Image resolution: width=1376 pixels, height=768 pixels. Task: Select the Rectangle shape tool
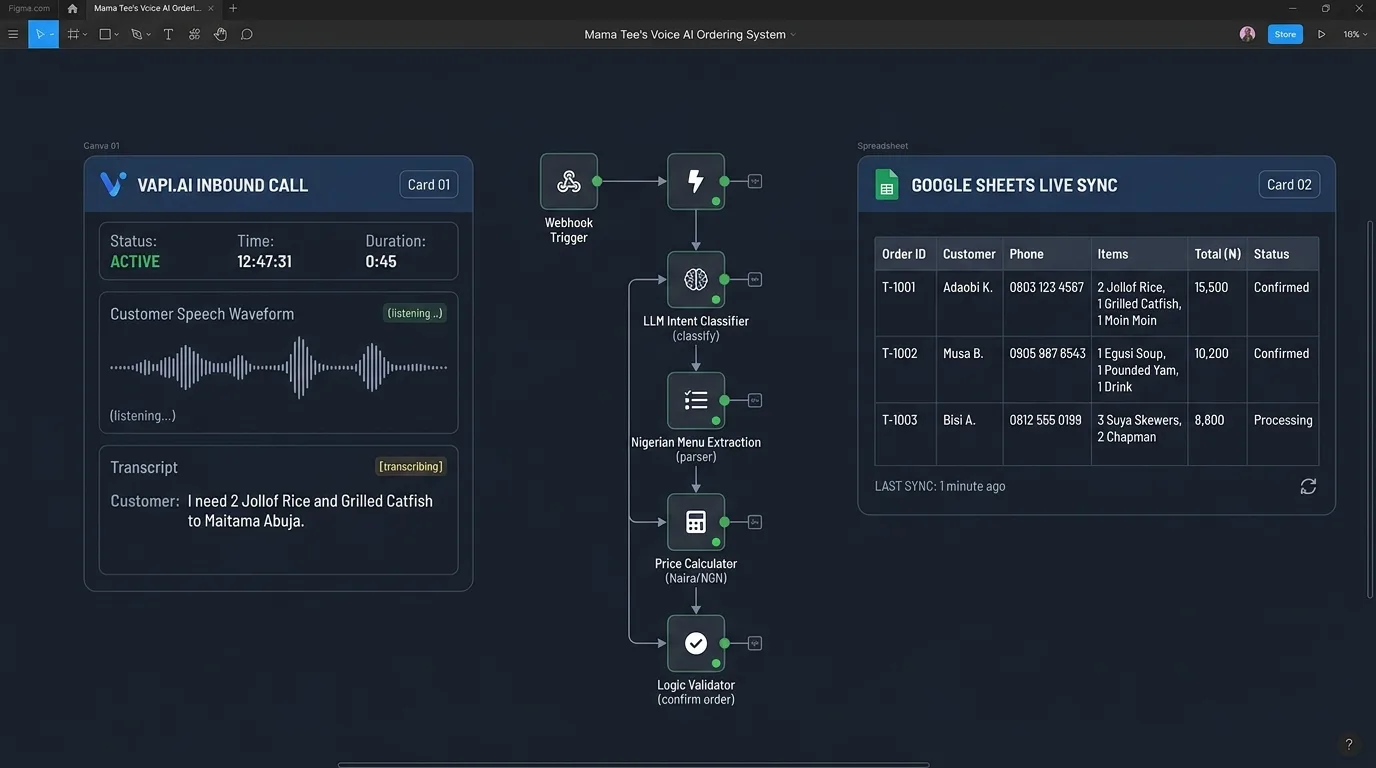104,34
